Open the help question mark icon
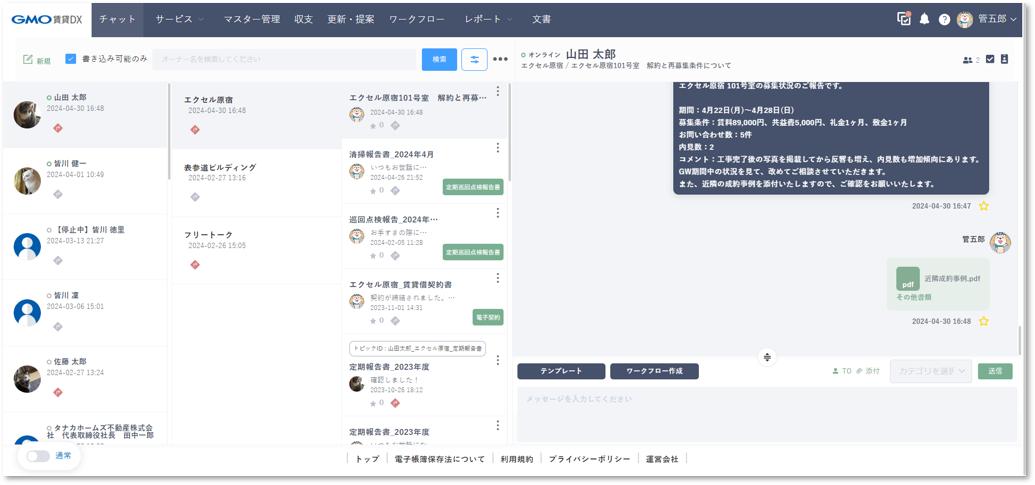 coord(945,19)
